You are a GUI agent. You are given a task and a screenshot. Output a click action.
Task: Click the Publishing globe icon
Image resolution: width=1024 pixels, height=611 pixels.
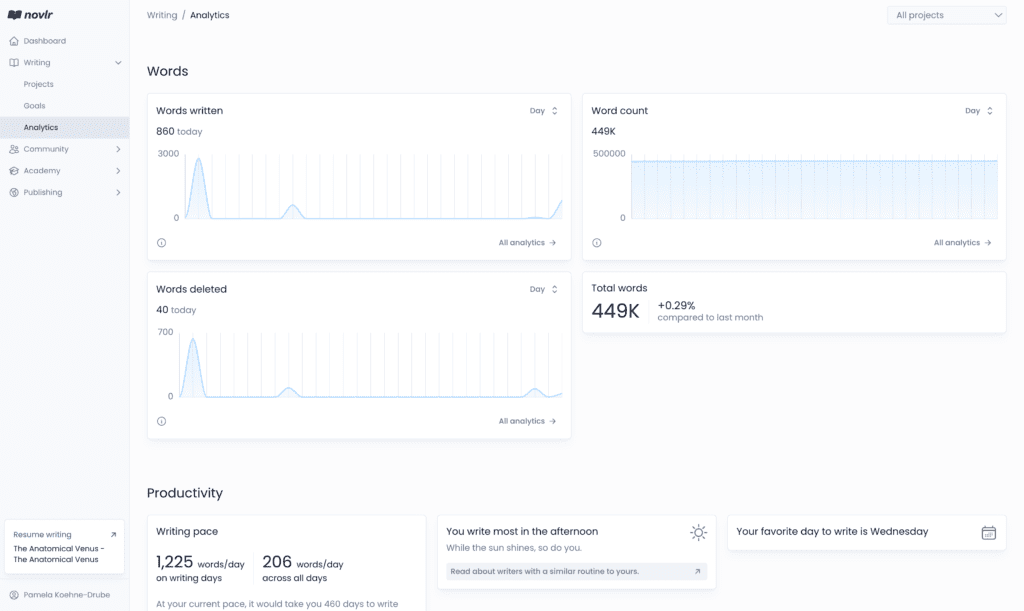[x=14, y=192]
